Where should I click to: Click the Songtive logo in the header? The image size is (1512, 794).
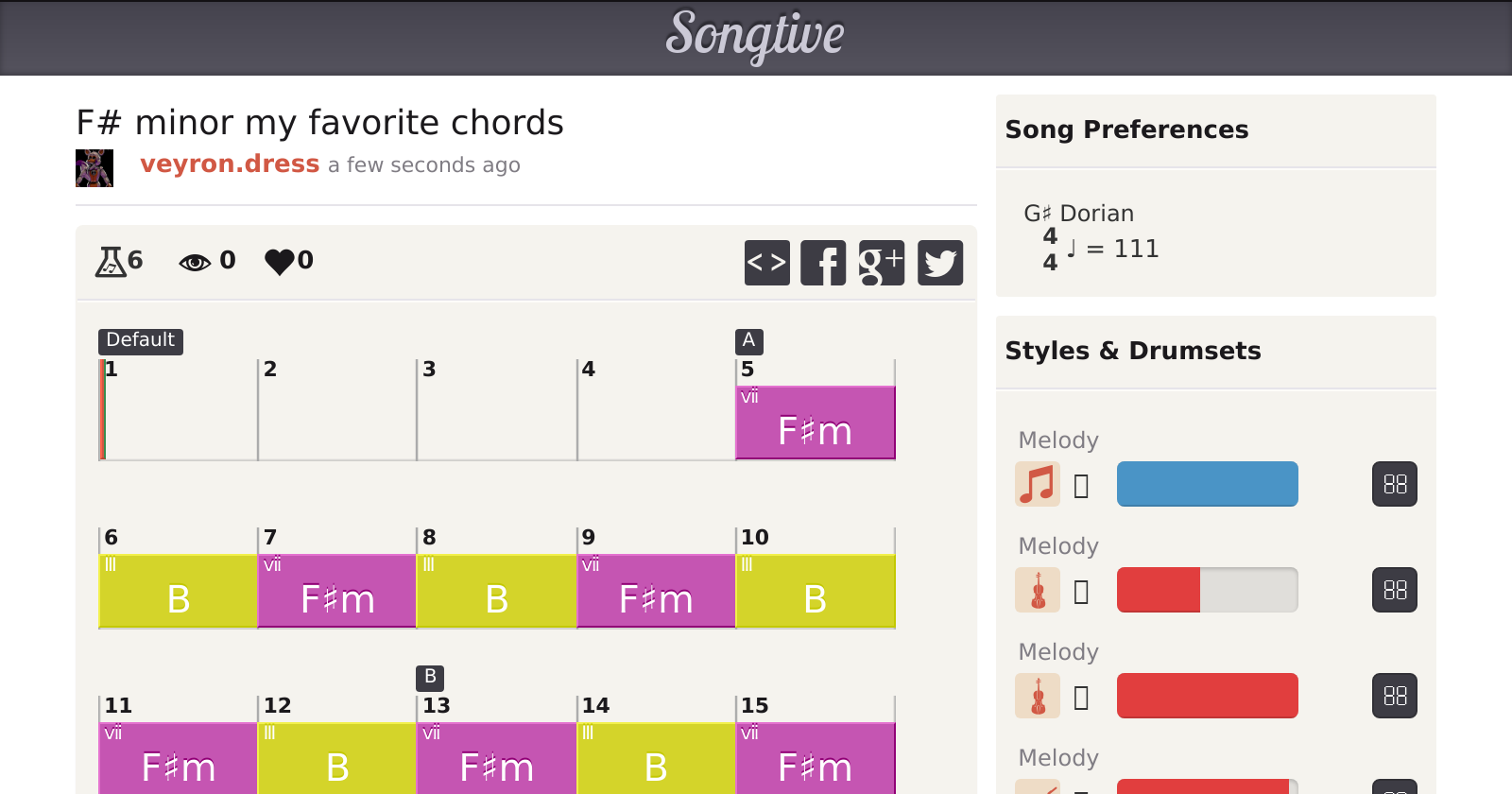point(755,36)
